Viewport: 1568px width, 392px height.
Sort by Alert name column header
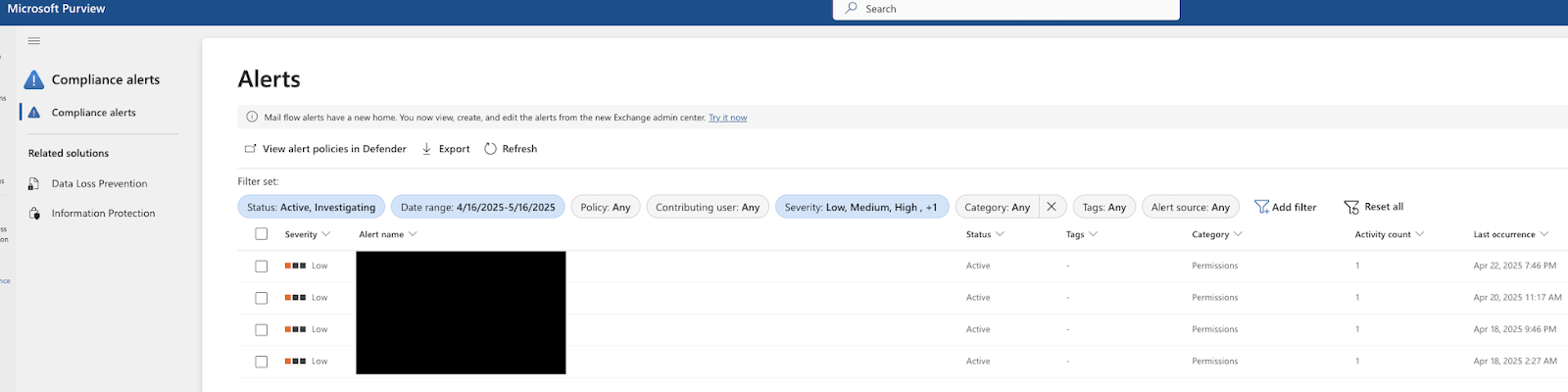coord(388,235)
